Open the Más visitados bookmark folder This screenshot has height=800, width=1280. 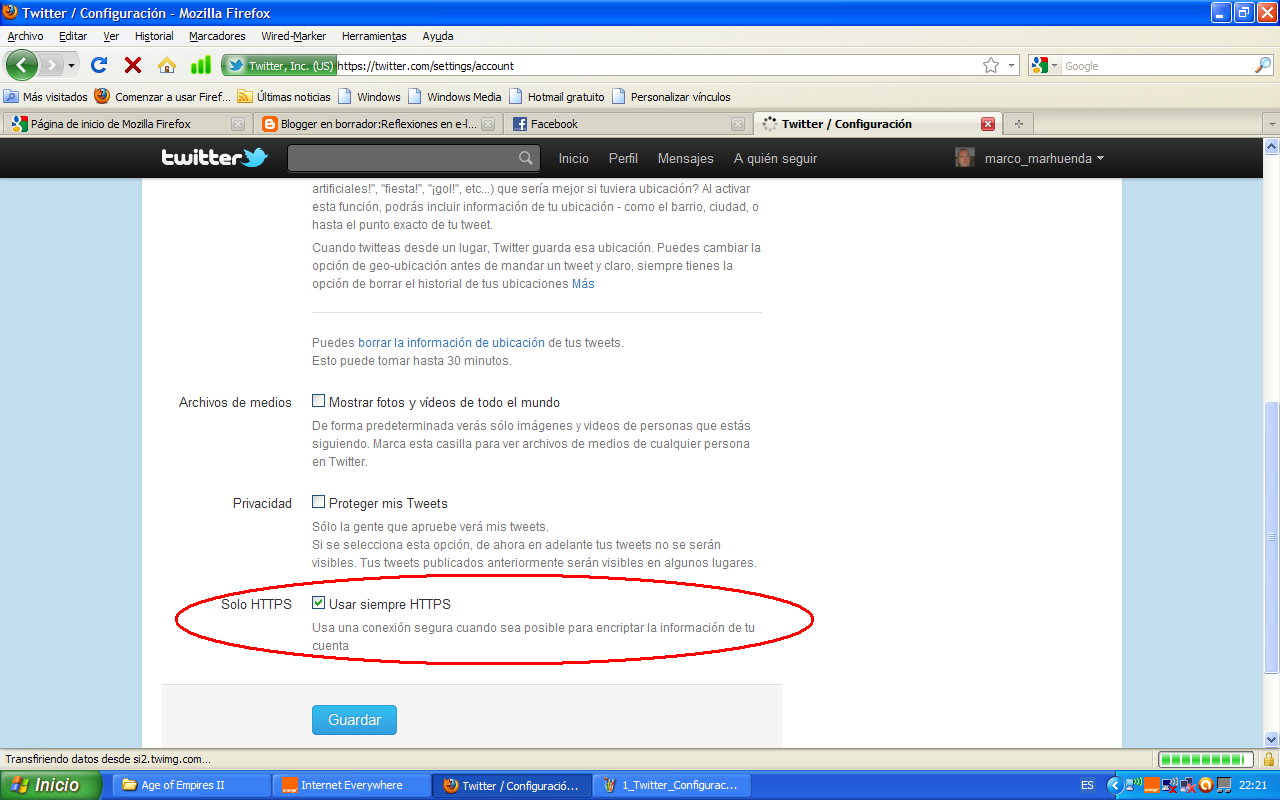[x=46, y=97]
